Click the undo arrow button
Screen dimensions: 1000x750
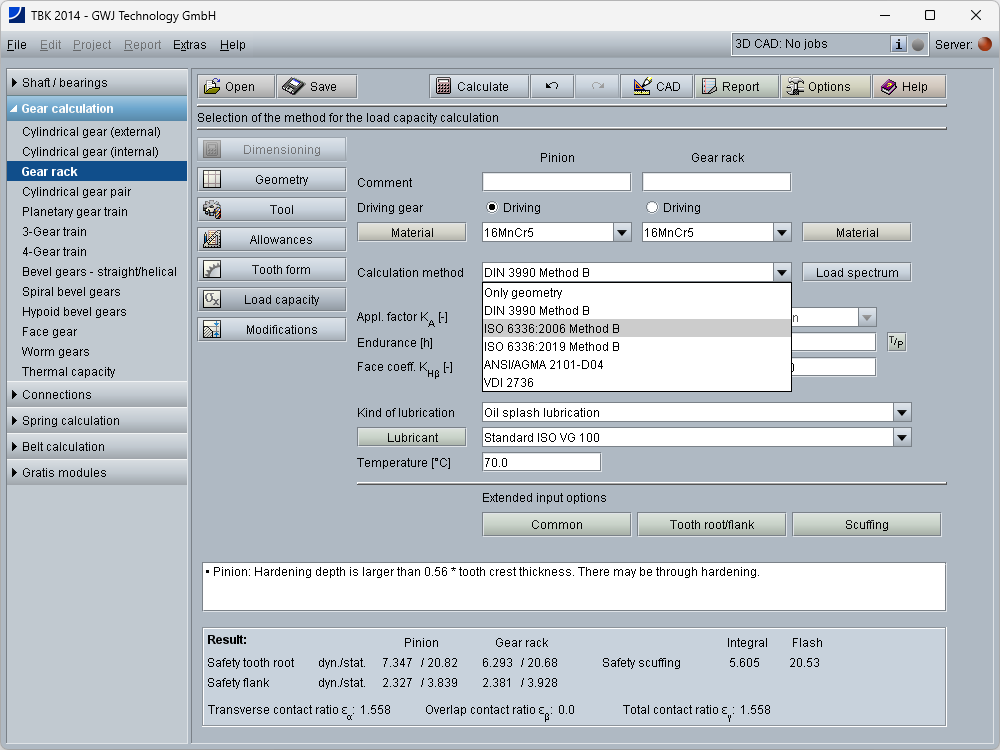pyautogui.click(x=552, y=87)
